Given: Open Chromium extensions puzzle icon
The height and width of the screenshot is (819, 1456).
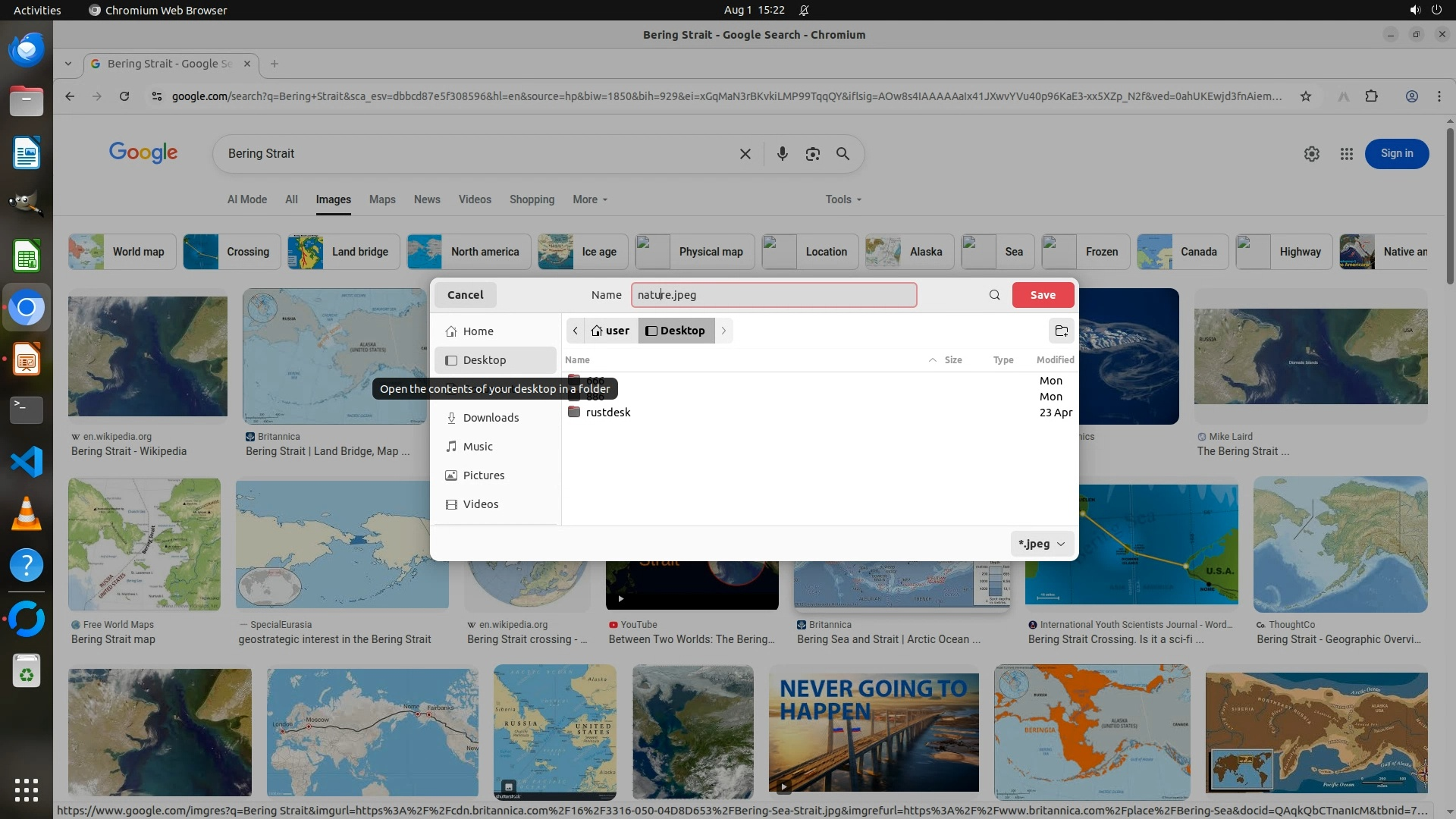Looking at the screenshot, I should pyautogui.click(x=1371, y=96).
